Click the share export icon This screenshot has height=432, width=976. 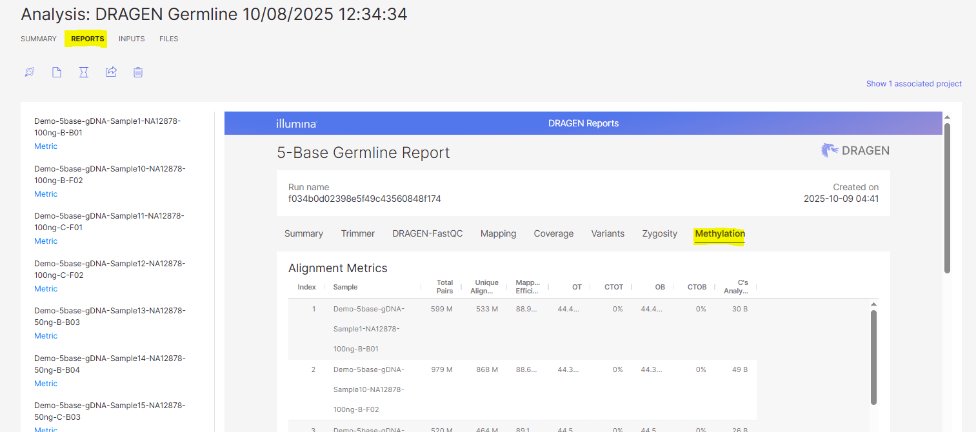tap(111, 72)
